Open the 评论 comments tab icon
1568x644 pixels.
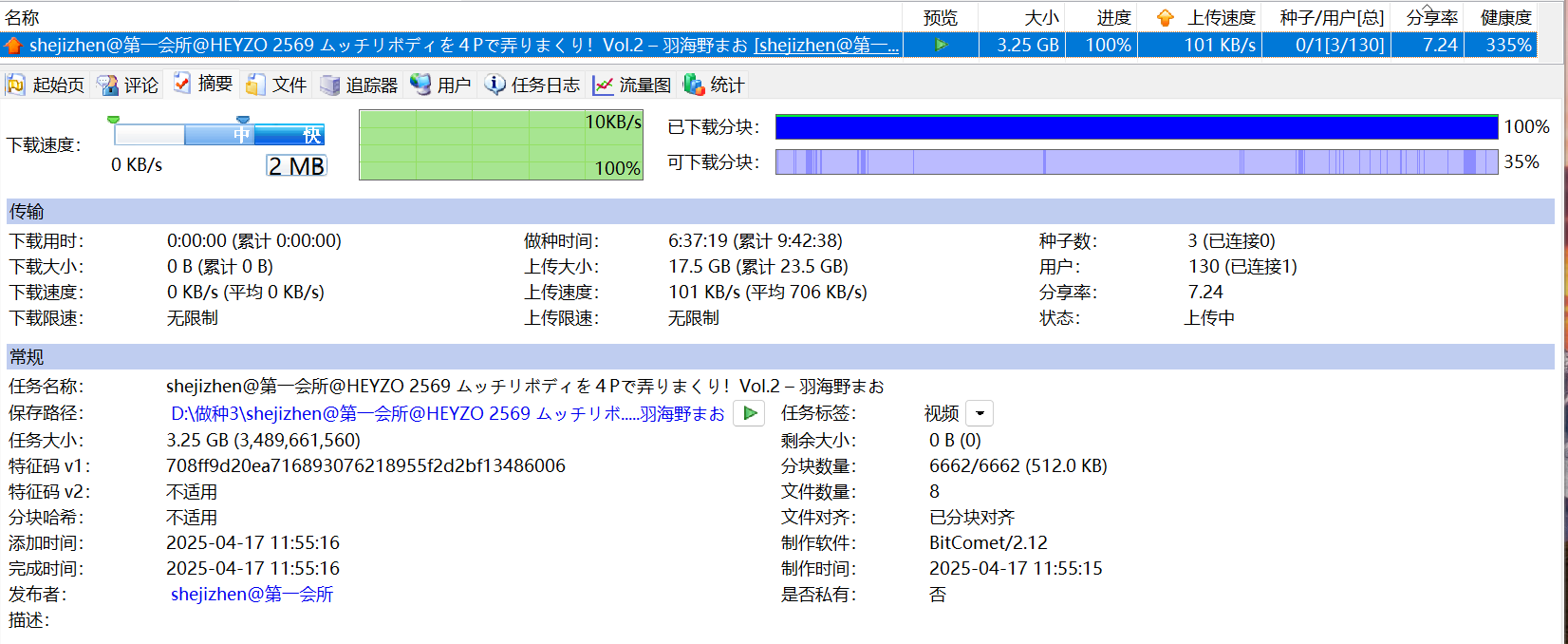(107, 85)
